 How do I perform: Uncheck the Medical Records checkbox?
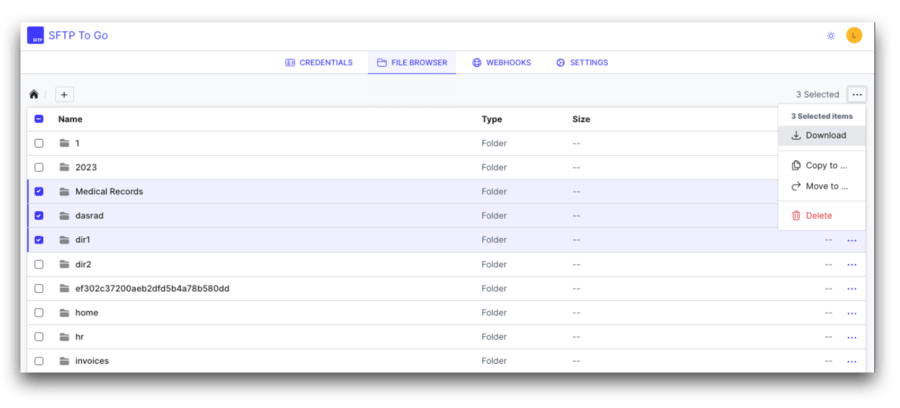point(39,192)
